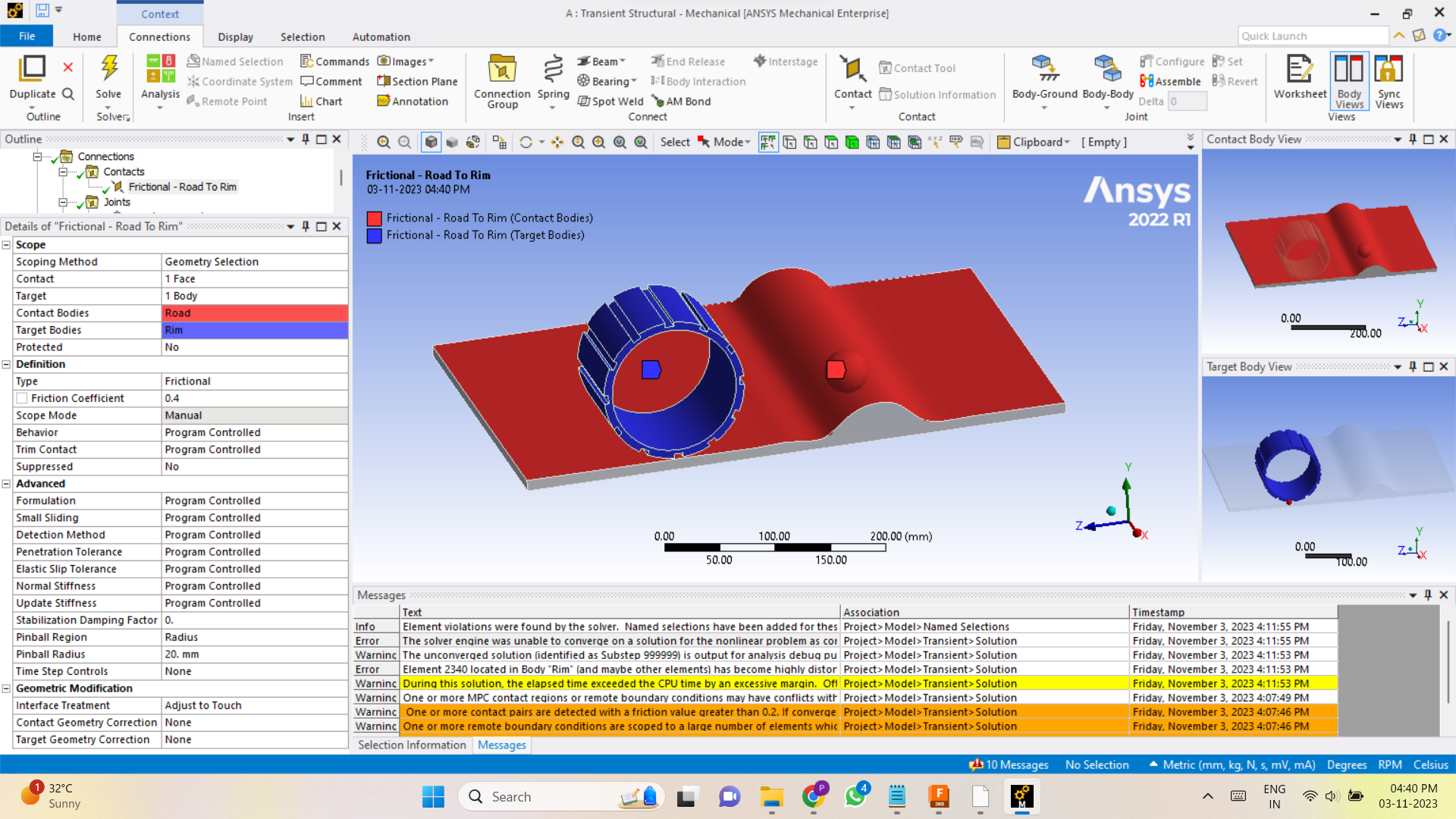This screenshot has height=819, width=1456.
Task: Click the red Contact Bodies Road cell
Action: pos(255,313)
